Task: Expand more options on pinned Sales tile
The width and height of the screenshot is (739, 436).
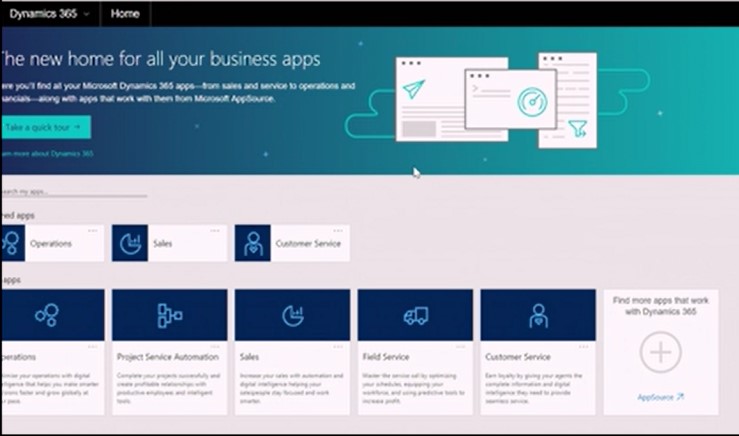Action: click(x=216, y=230)
